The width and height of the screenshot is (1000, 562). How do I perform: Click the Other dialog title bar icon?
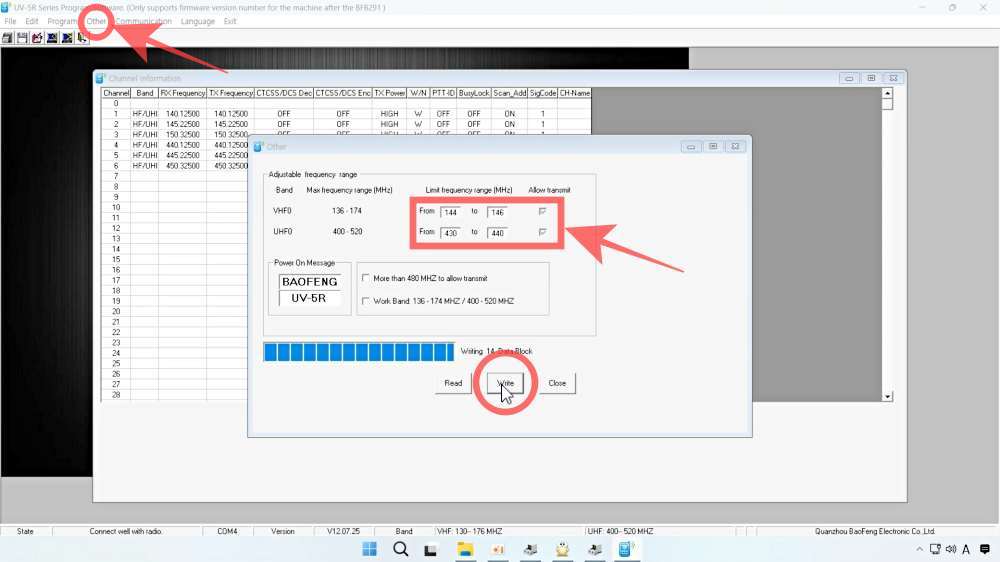[x=258, y=147]
